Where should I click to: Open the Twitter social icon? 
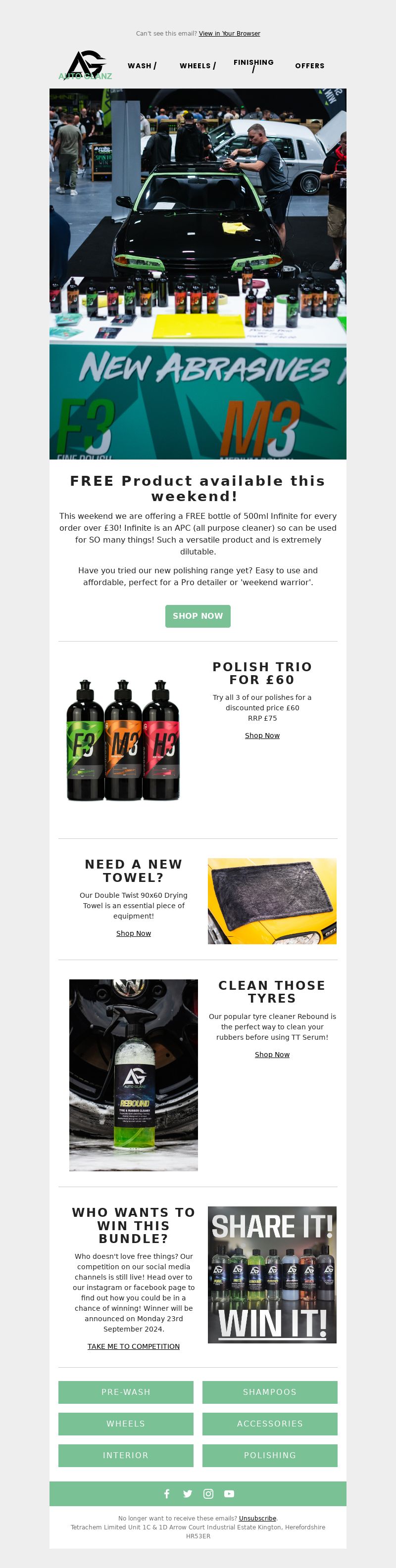pos(188,1493)
